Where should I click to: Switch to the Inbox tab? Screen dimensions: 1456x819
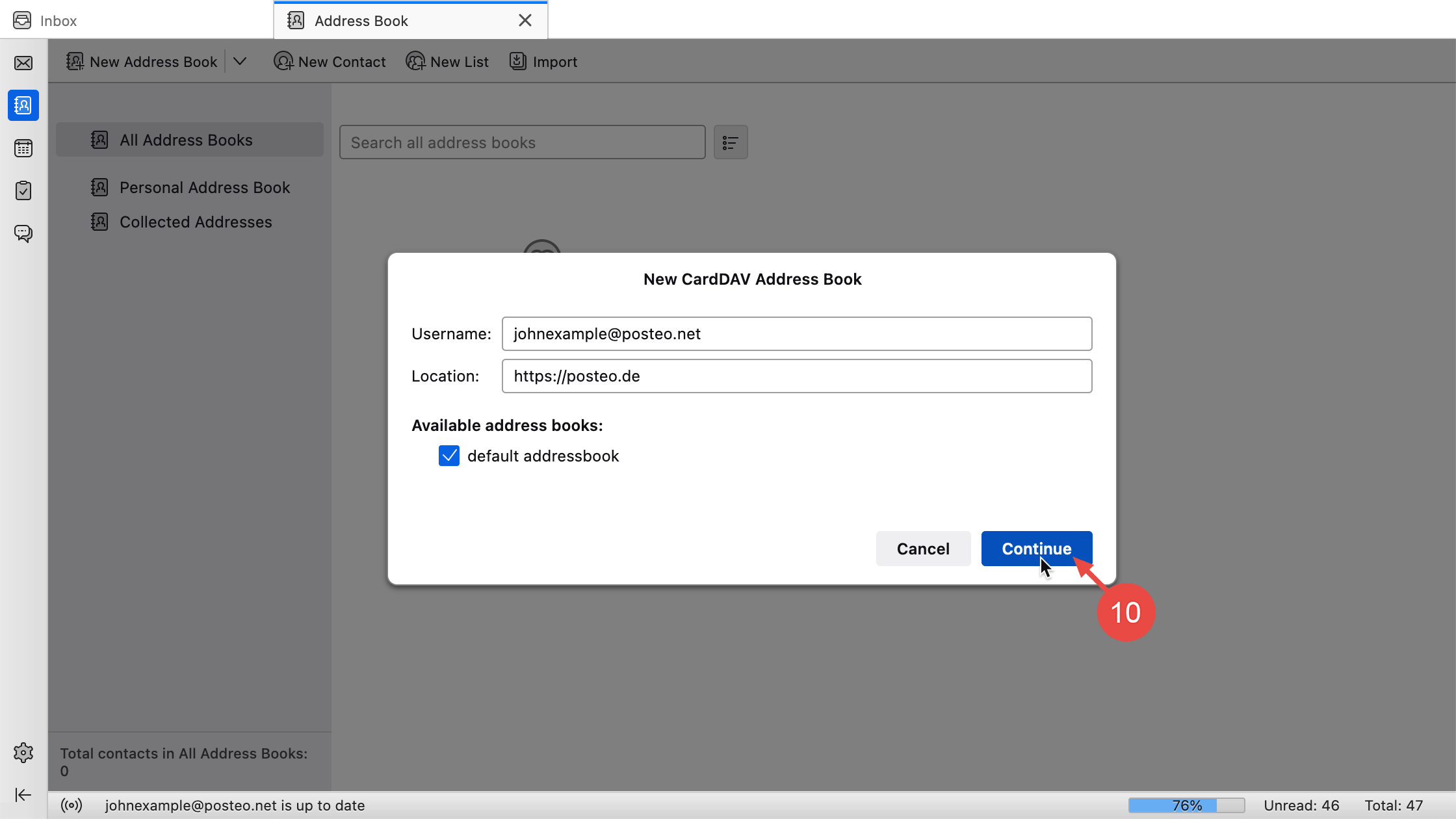(58, 21)
